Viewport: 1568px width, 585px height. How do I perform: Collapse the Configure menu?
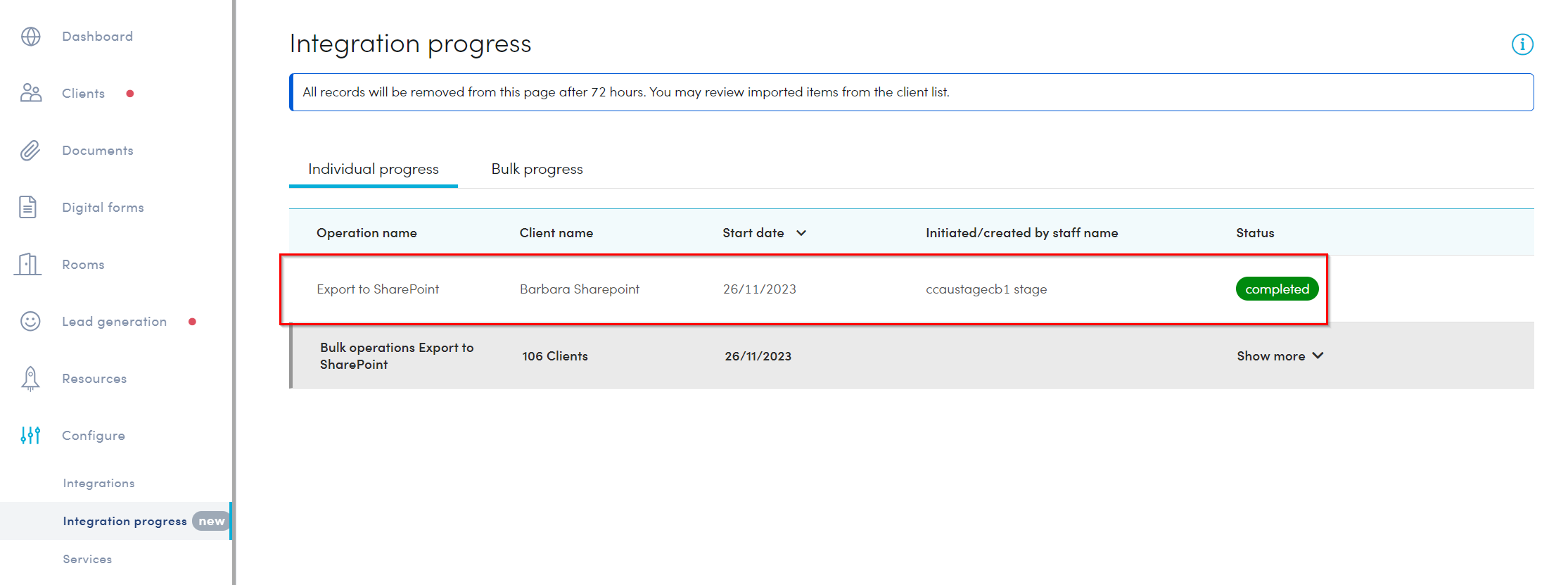[x=94, y=435]
